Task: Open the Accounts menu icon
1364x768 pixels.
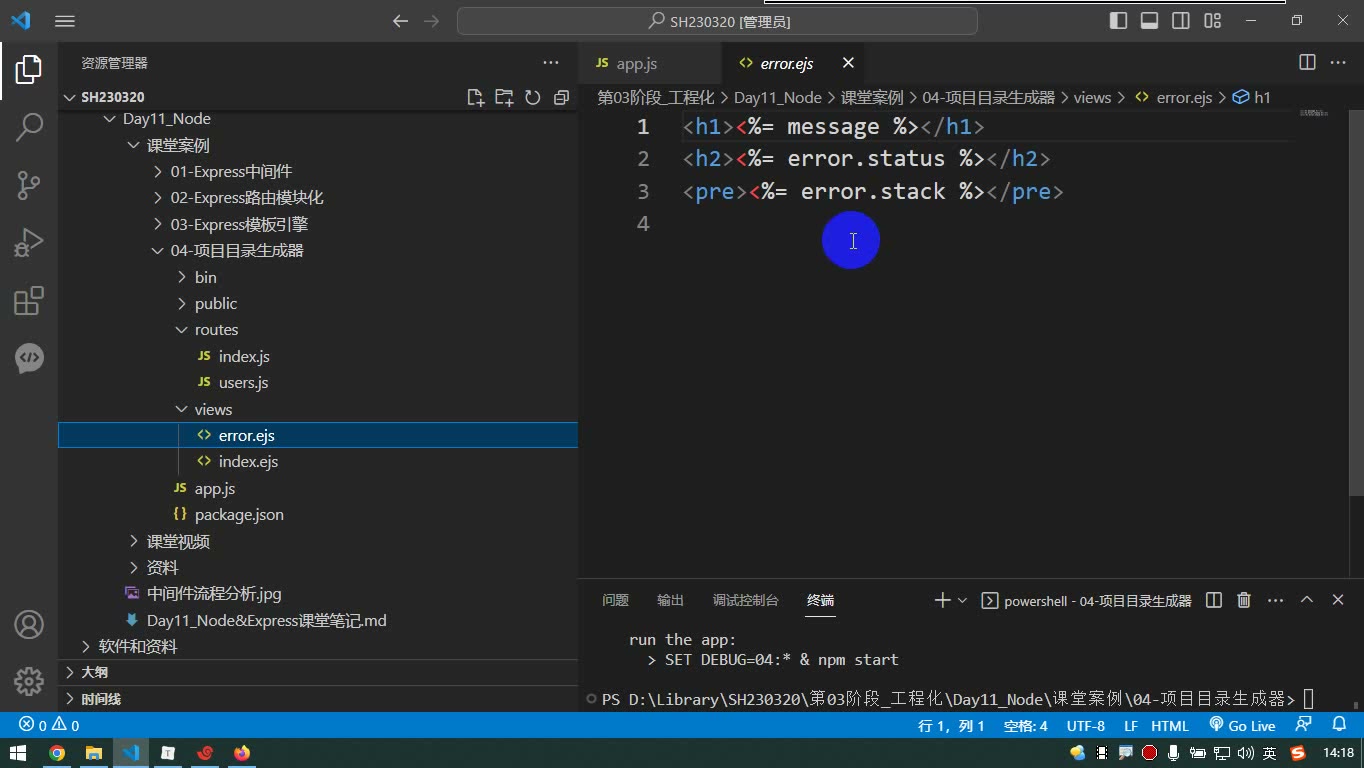Action: [29, 625]
